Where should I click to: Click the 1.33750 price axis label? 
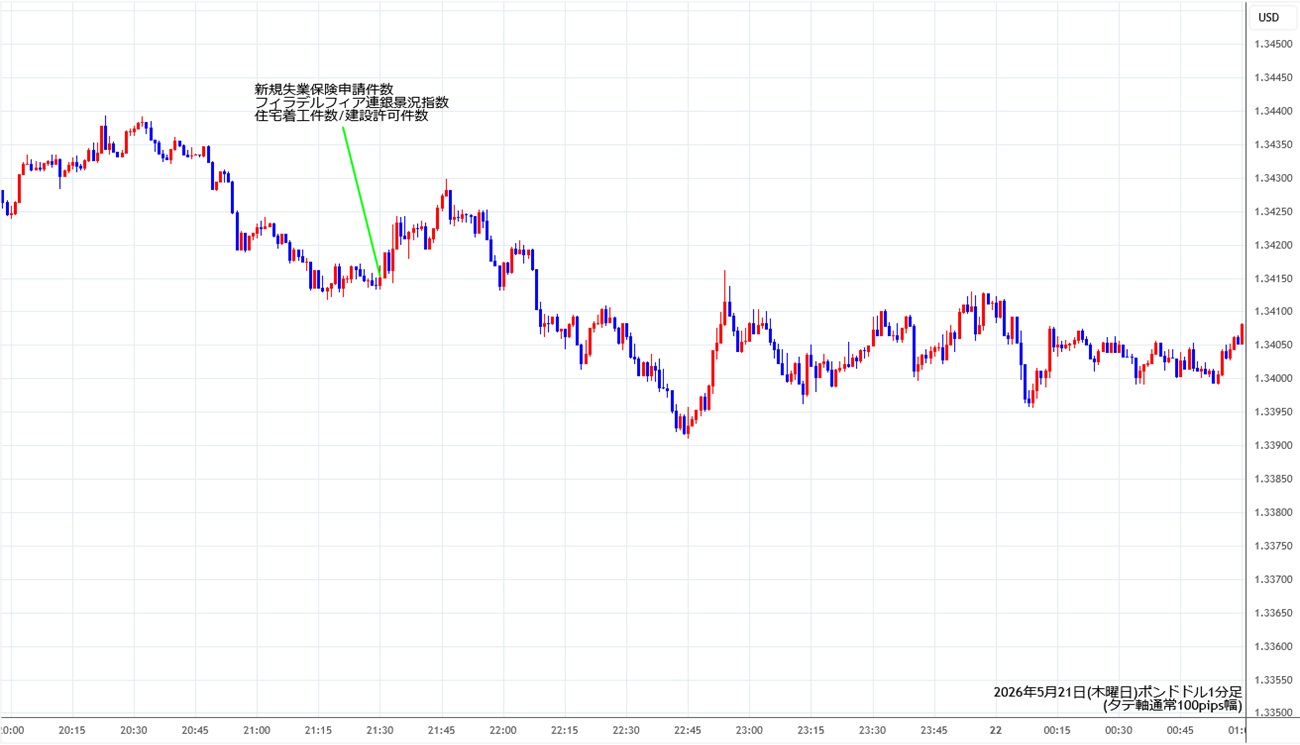point(1273,546)
